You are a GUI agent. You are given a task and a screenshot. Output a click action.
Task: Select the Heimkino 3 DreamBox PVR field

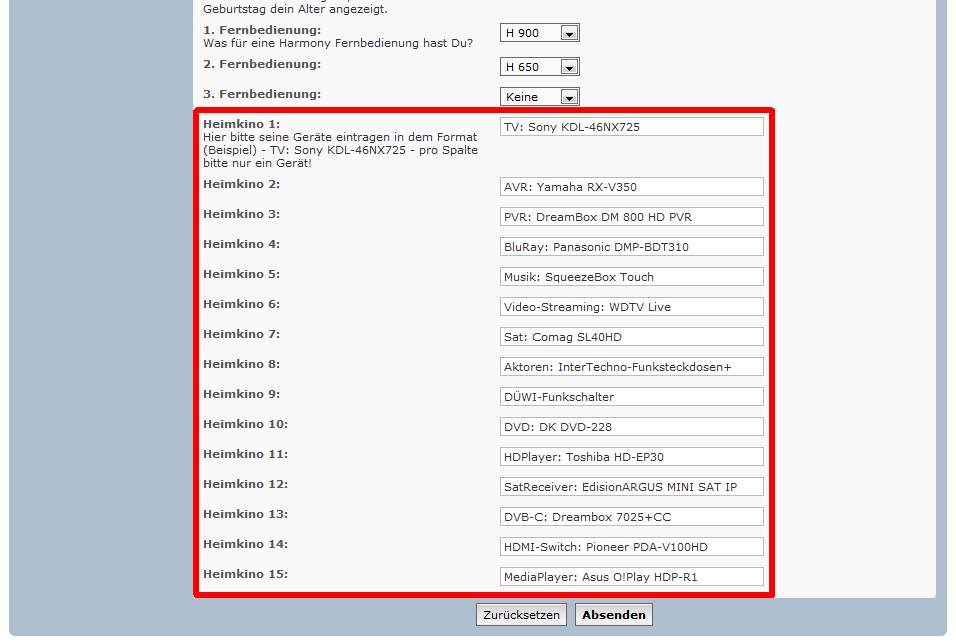pyautogui.click(x=632, y=217)
